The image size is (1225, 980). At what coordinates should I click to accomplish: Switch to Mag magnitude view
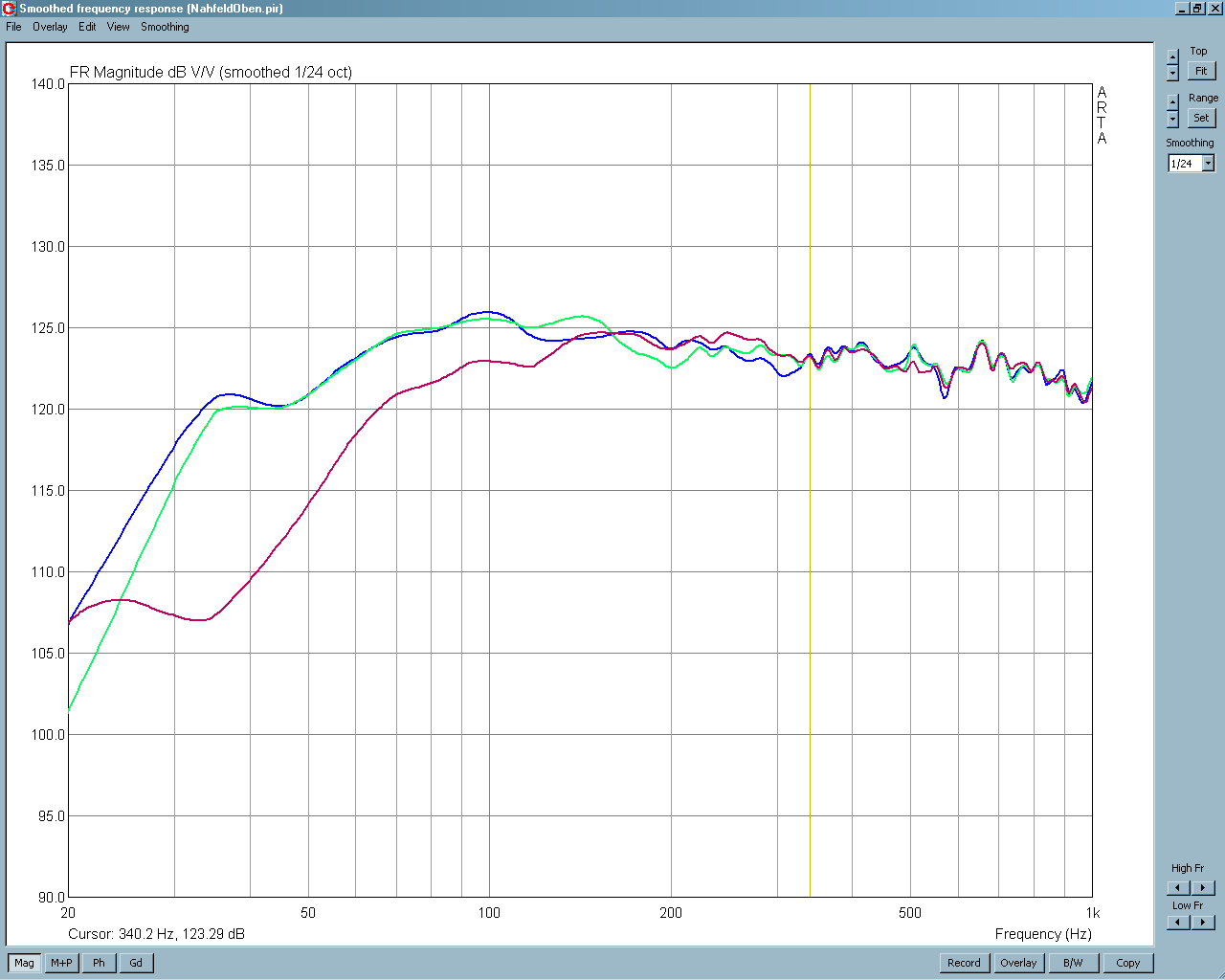24,963
